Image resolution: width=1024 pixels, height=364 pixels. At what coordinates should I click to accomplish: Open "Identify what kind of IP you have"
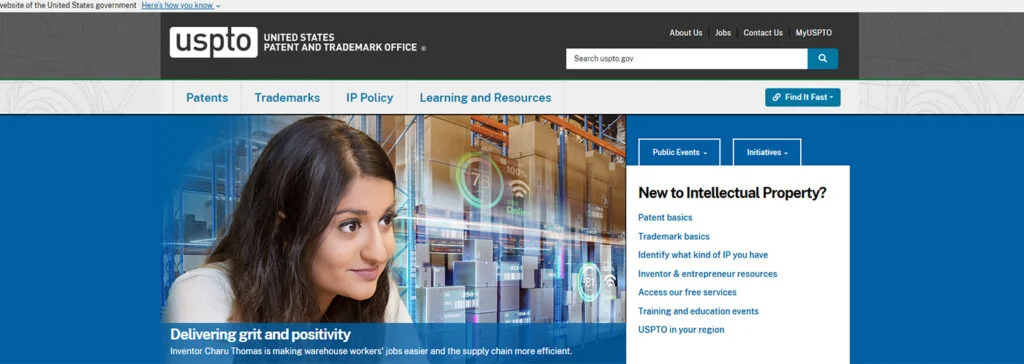703,255
